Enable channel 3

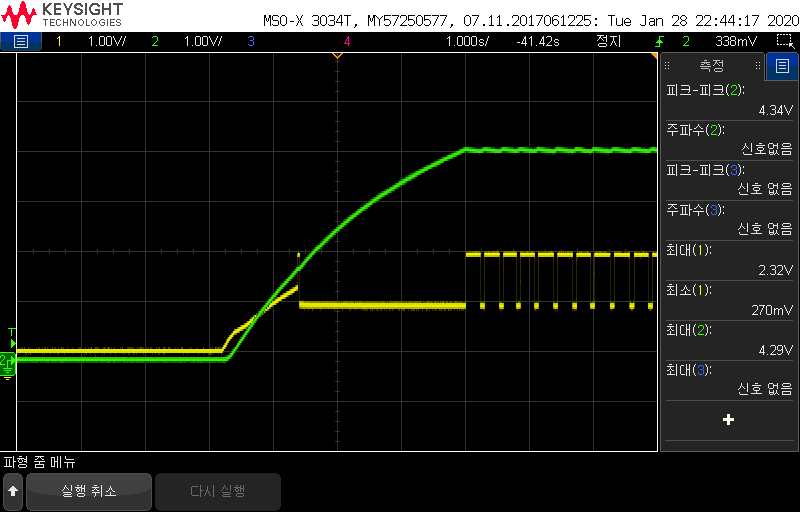click(x=251, y=41)
